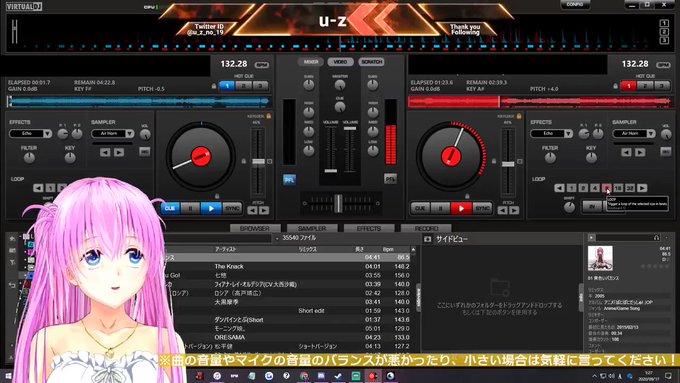Open right deck Echo effect dropdown
This screenshot has width=680, height=383.
[x=569, y=134]
